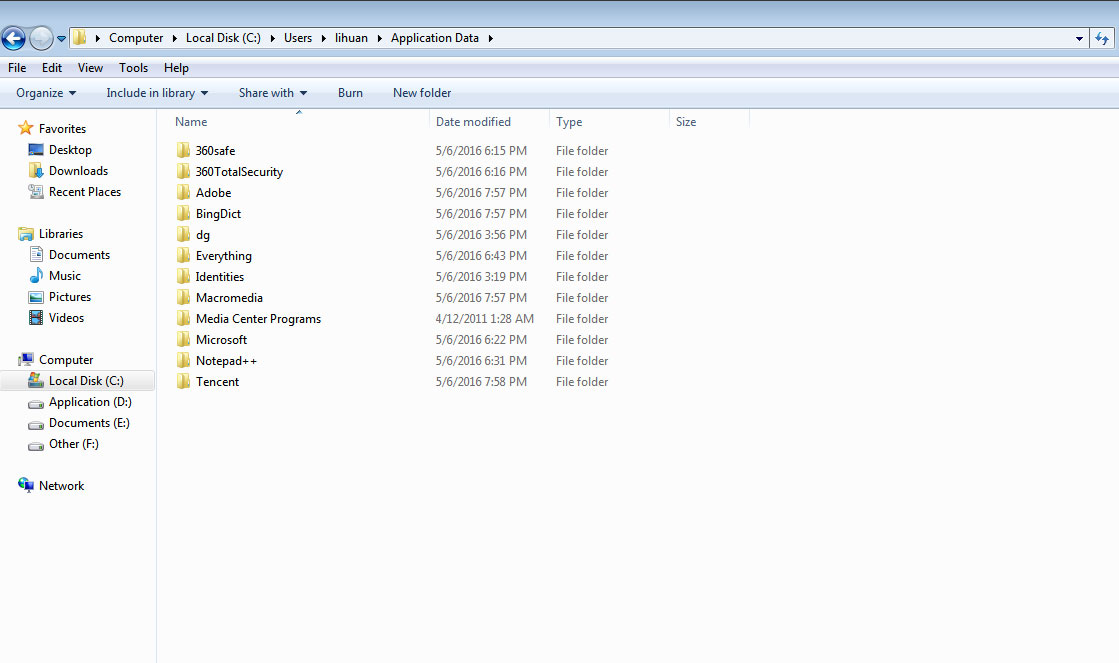
Task: Go to Computer in the breadcrumb
Action: 136,39
